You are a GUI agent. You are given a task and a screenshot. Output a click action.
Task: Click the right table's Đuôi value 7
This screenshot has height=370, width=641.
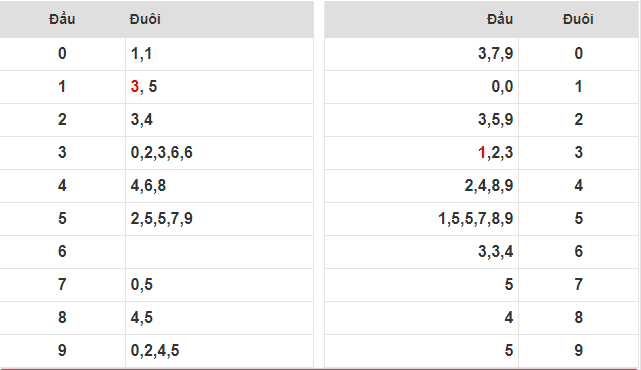coord(578,285)
